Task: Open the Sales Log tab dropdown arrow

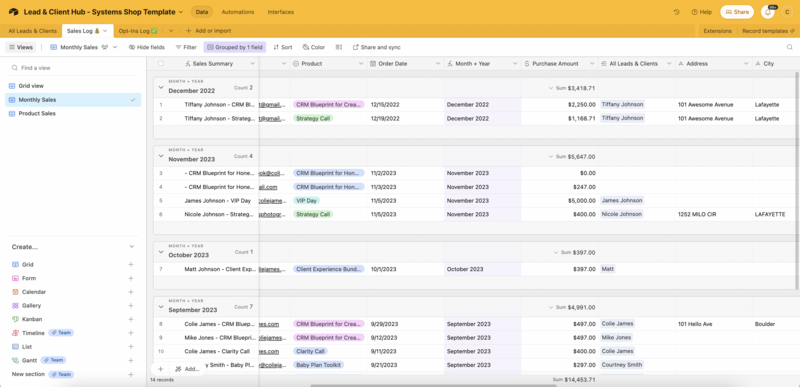Action: coord(105,31)
